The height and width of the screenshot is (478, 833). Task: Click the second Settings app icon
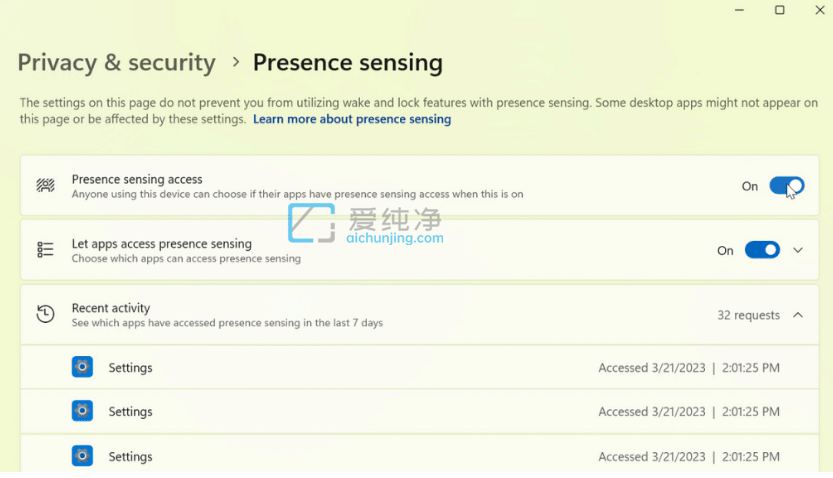coord(82,411)
